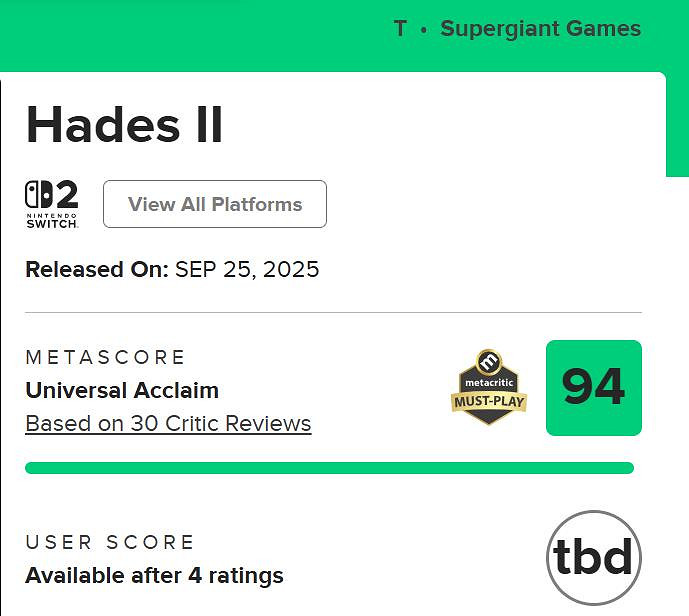Click the Available after 4 ratings text
Viewport: 689px width, 616px height.
[x=154, y=576]
